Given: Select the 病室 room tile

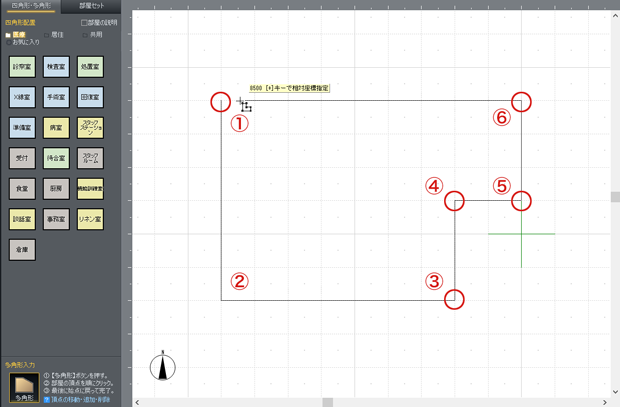Looking at the screenshot, I should click(56, 128).
